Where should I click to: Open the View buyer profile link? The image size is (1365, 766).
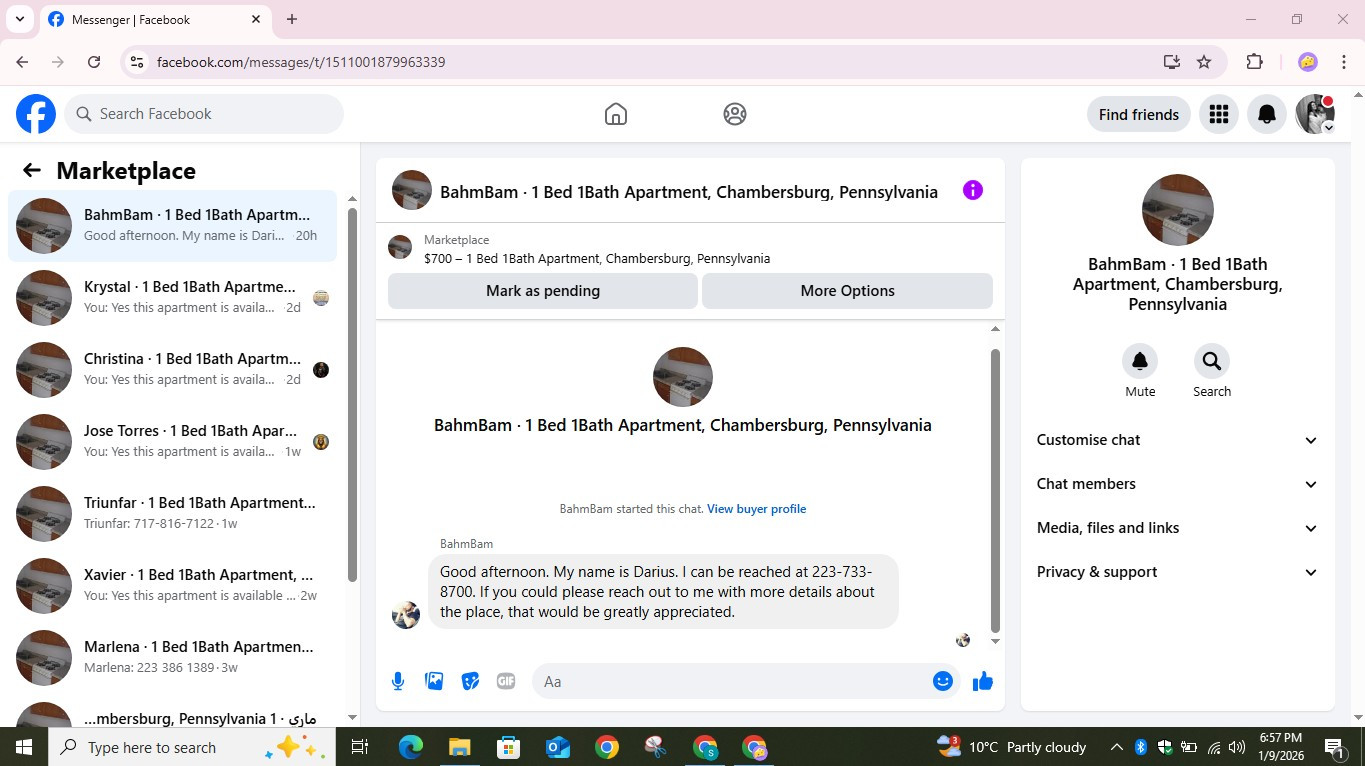756,509
